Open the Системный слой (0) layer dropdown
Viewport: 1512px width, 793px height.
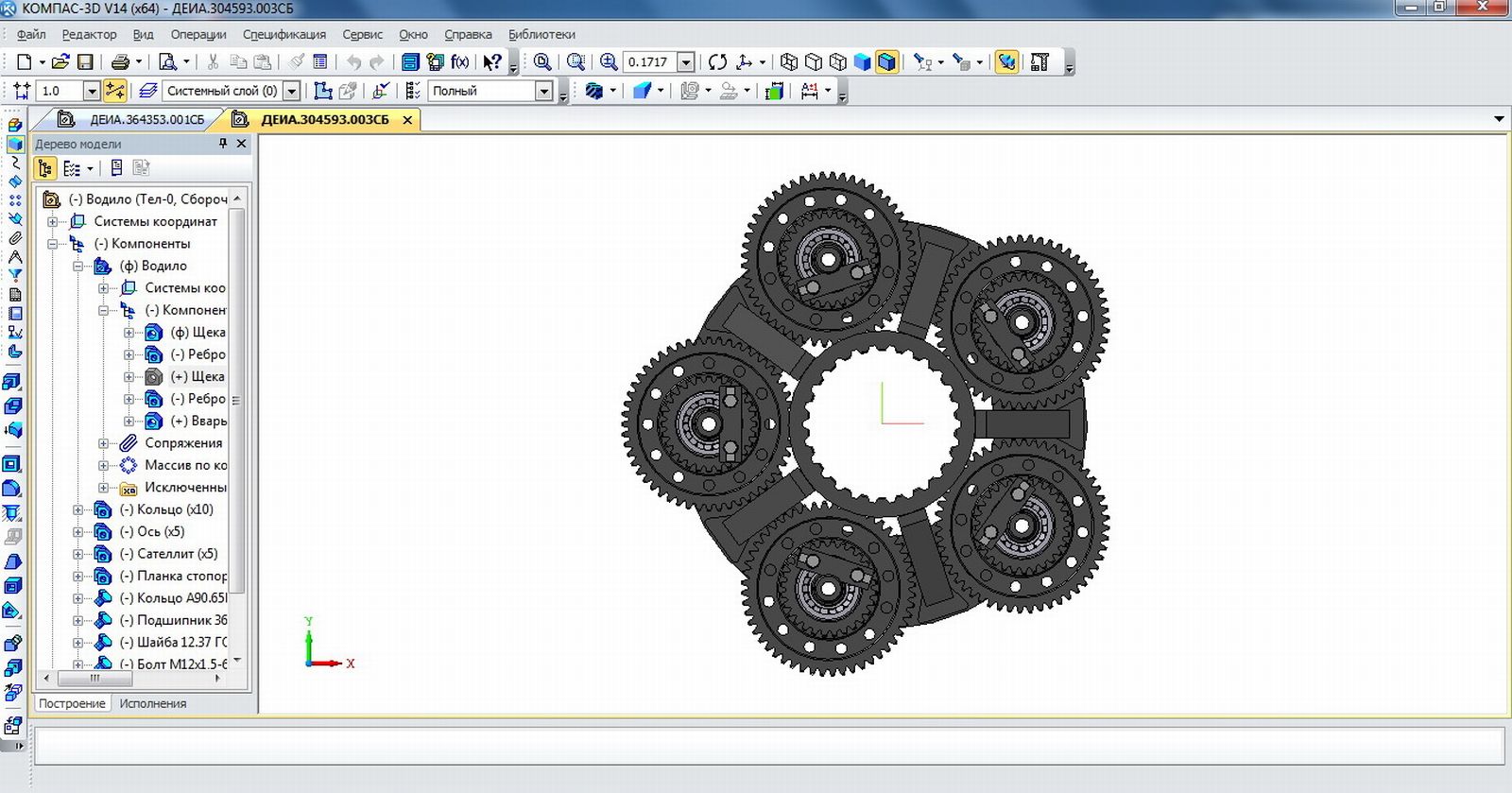(292, 91)
